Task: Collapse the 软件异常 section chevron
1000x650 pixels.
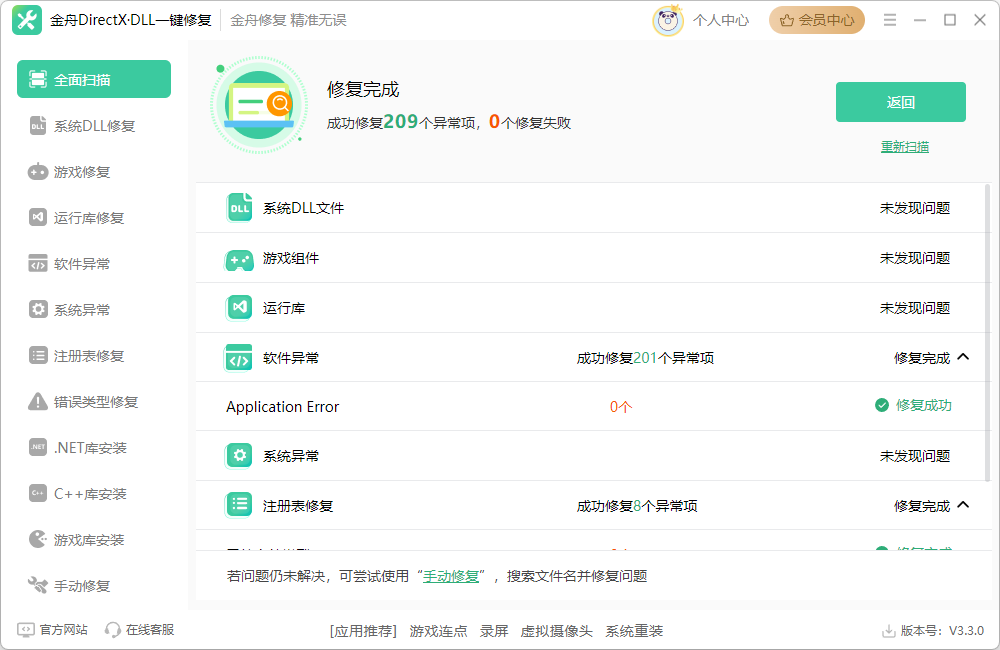Action: (x=963, y=357)
